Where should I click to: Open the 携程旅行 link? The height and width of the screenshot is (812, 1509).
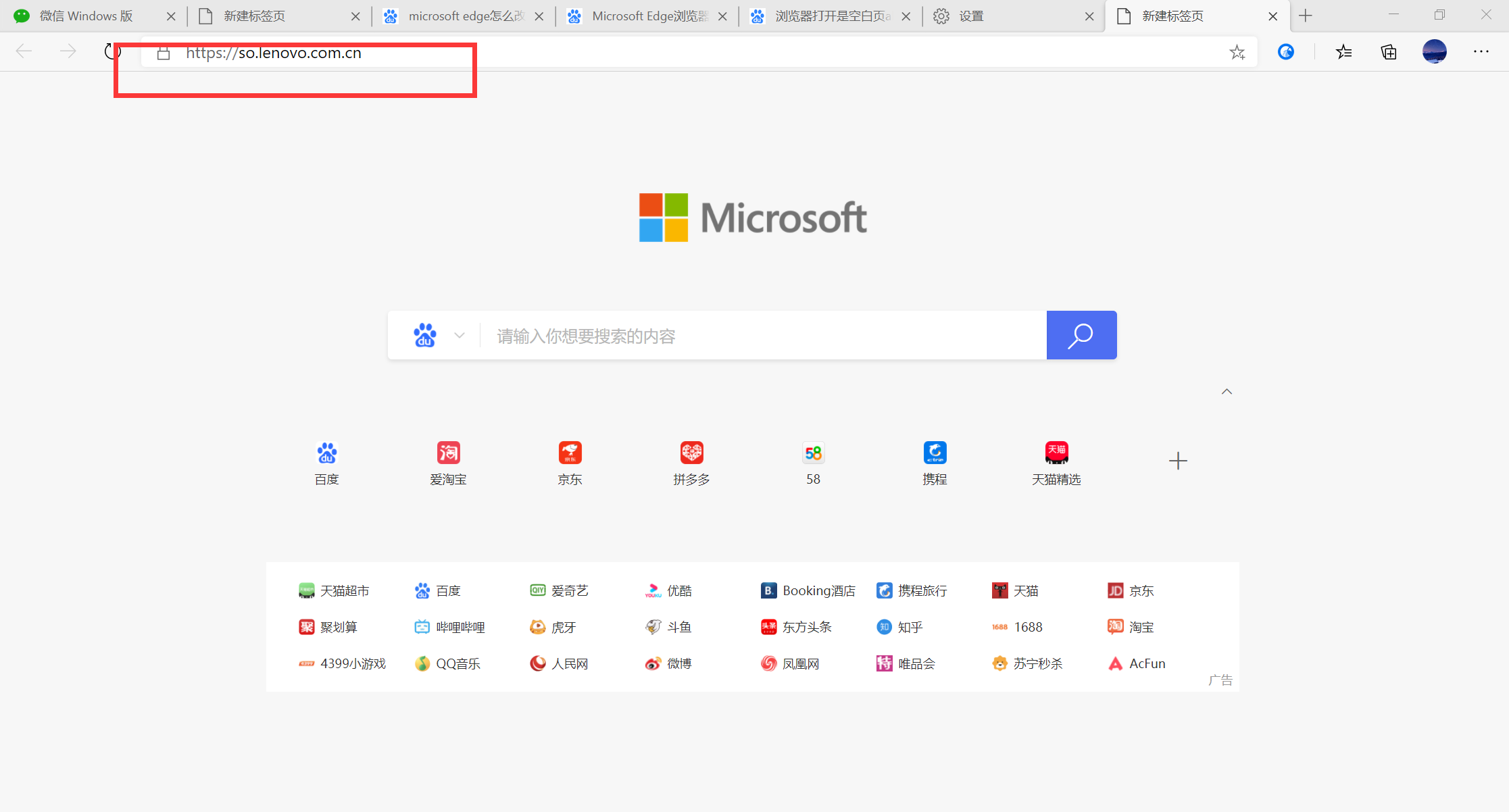tap(912, 591)
